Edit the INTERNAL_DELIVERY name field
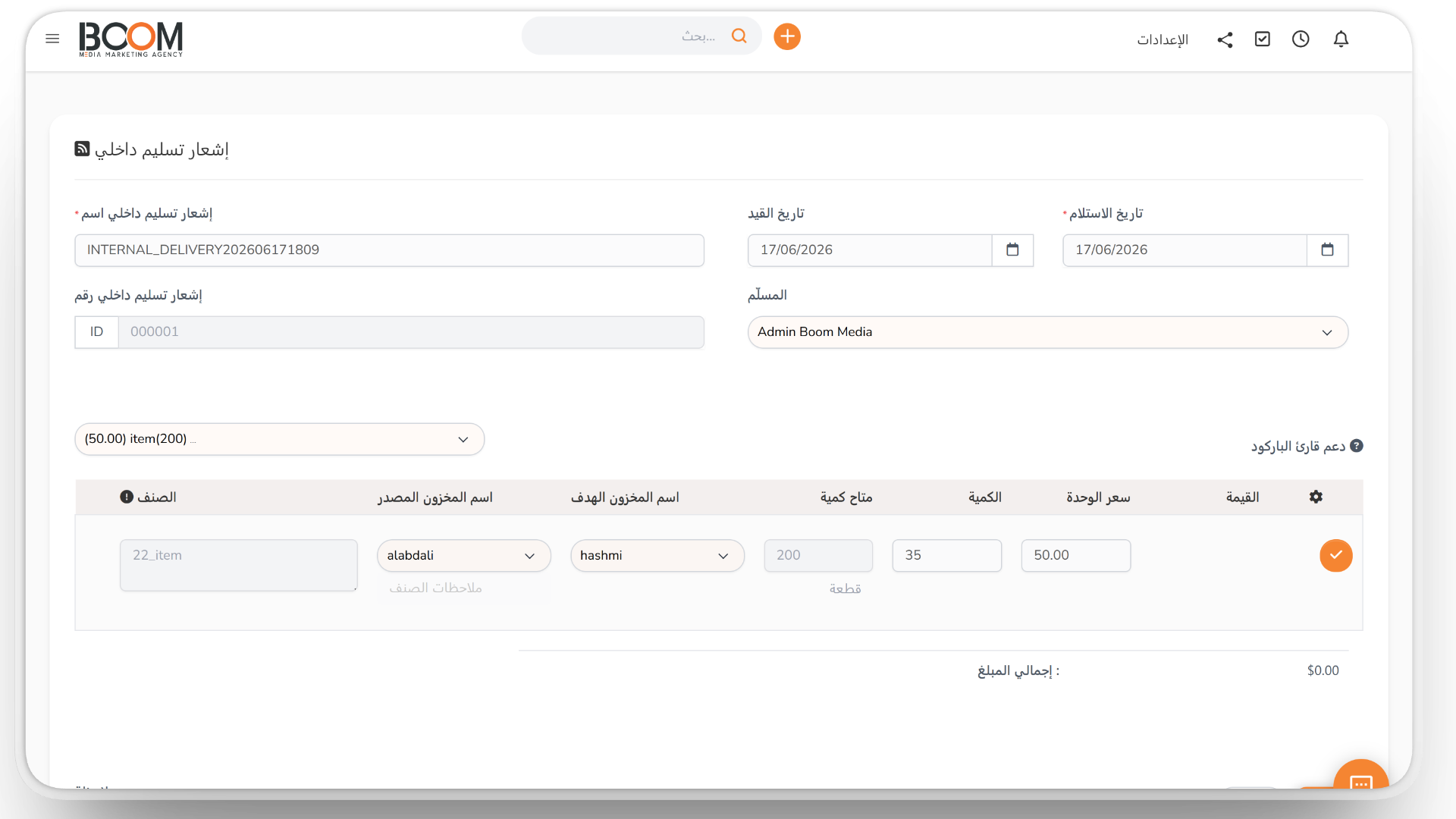 390,250
